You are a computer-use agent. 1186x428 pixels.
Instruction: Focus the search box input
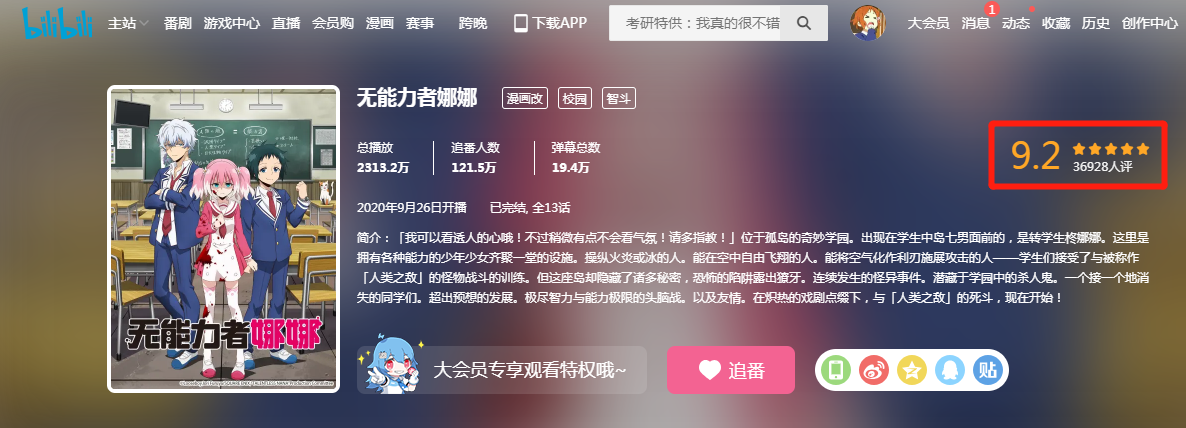coord(703,23)
